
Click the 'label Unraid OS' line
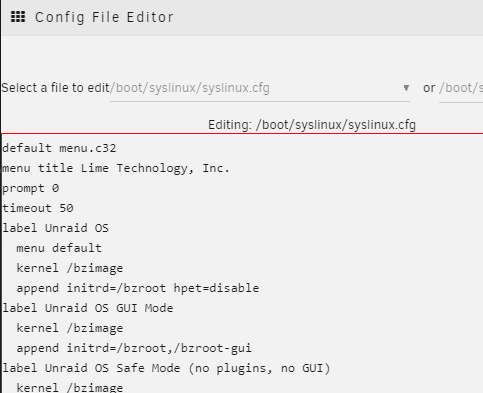point(56,228)
